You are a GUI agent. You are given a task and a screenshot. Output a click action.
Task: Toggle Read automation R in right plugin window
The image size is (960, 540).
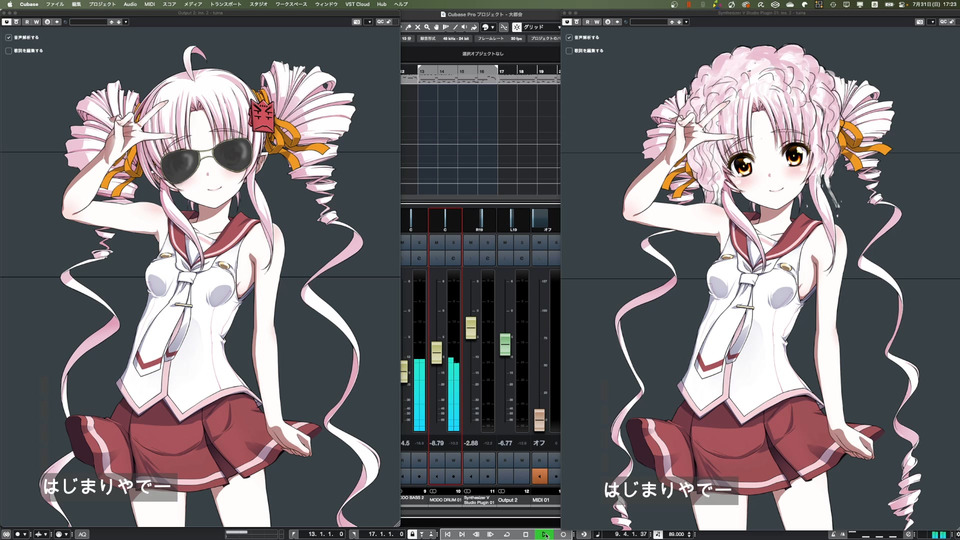click(588, 22)
